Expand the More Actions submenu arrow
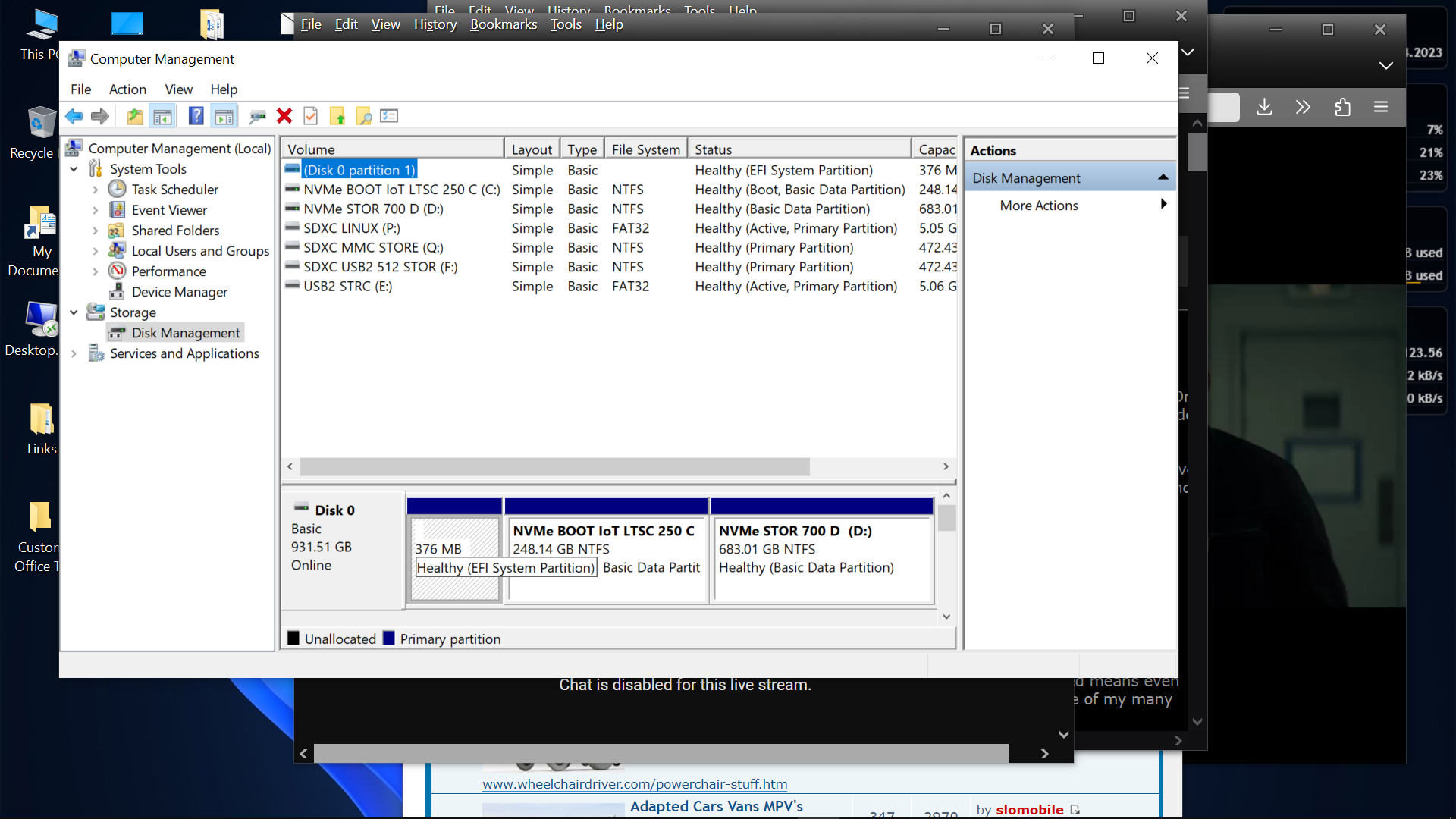Image resolution: width=1456 pixels, height=819 pixels. point(1163,205)
